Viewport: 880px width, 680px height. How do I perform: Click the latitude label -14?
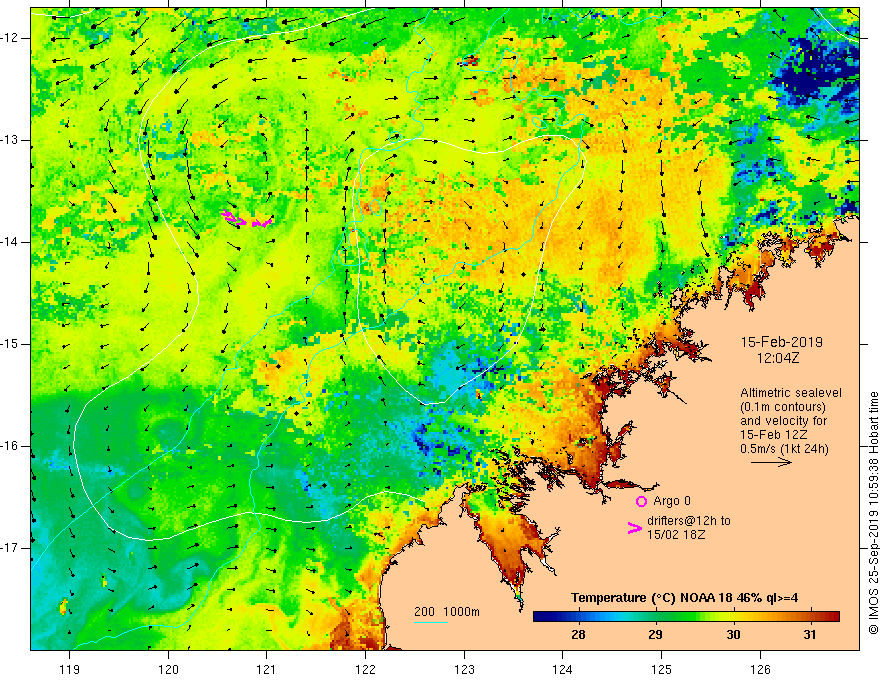click(x=11, y=242)
